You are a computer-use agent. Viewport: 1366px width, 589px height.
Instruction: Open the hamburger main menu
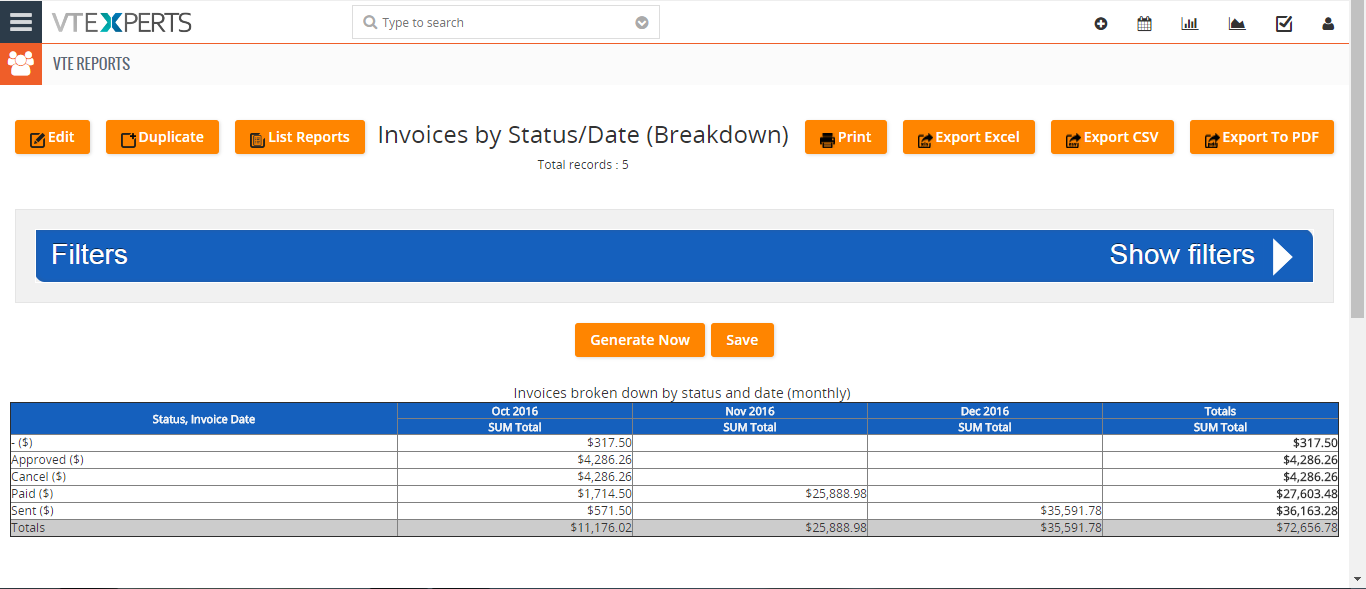pyautogui.click(x=21, y=21)
